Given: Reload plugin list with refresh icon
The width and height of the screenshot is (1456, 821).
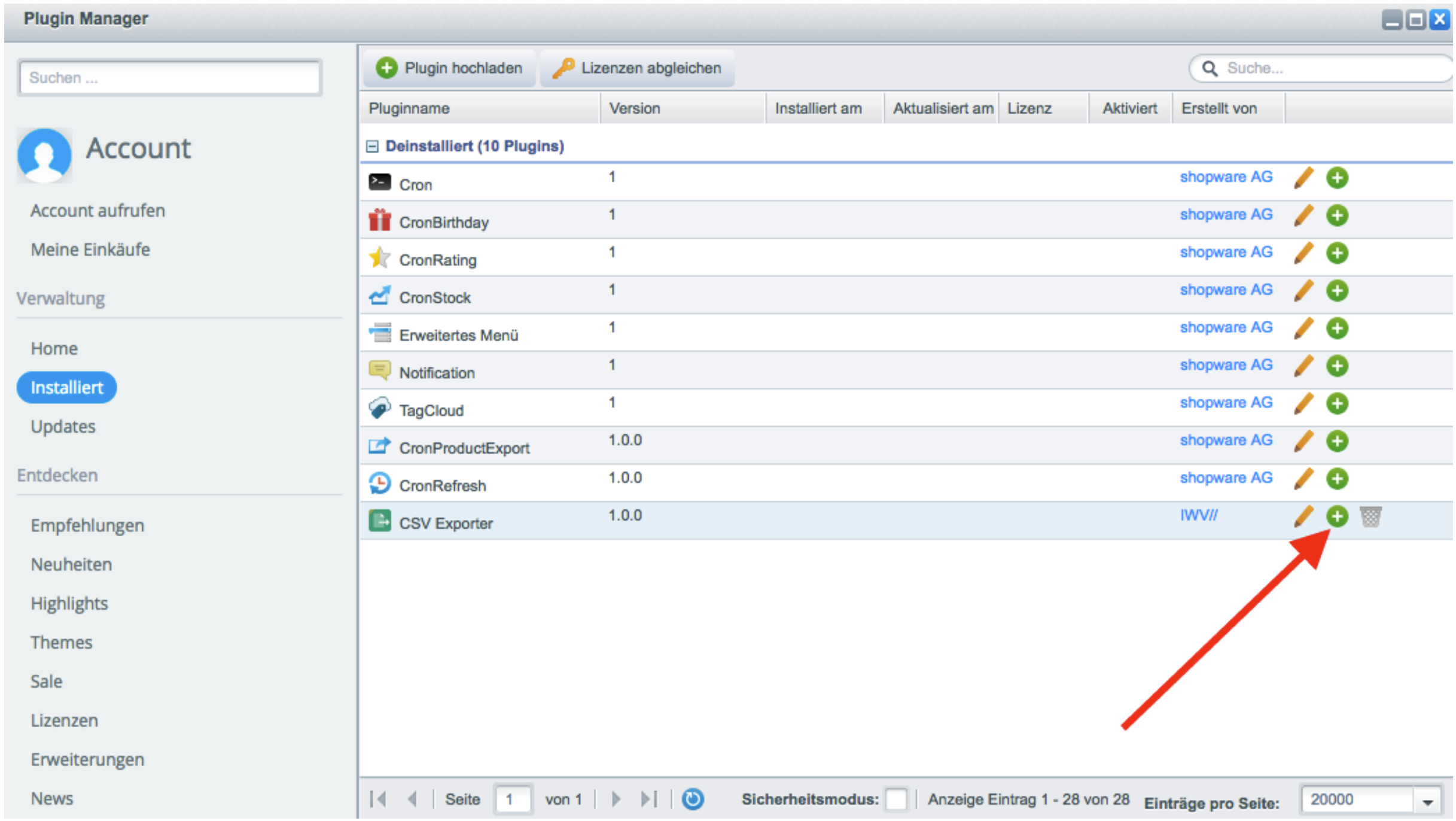Looking at the screenshot, I should click(692, 799).
